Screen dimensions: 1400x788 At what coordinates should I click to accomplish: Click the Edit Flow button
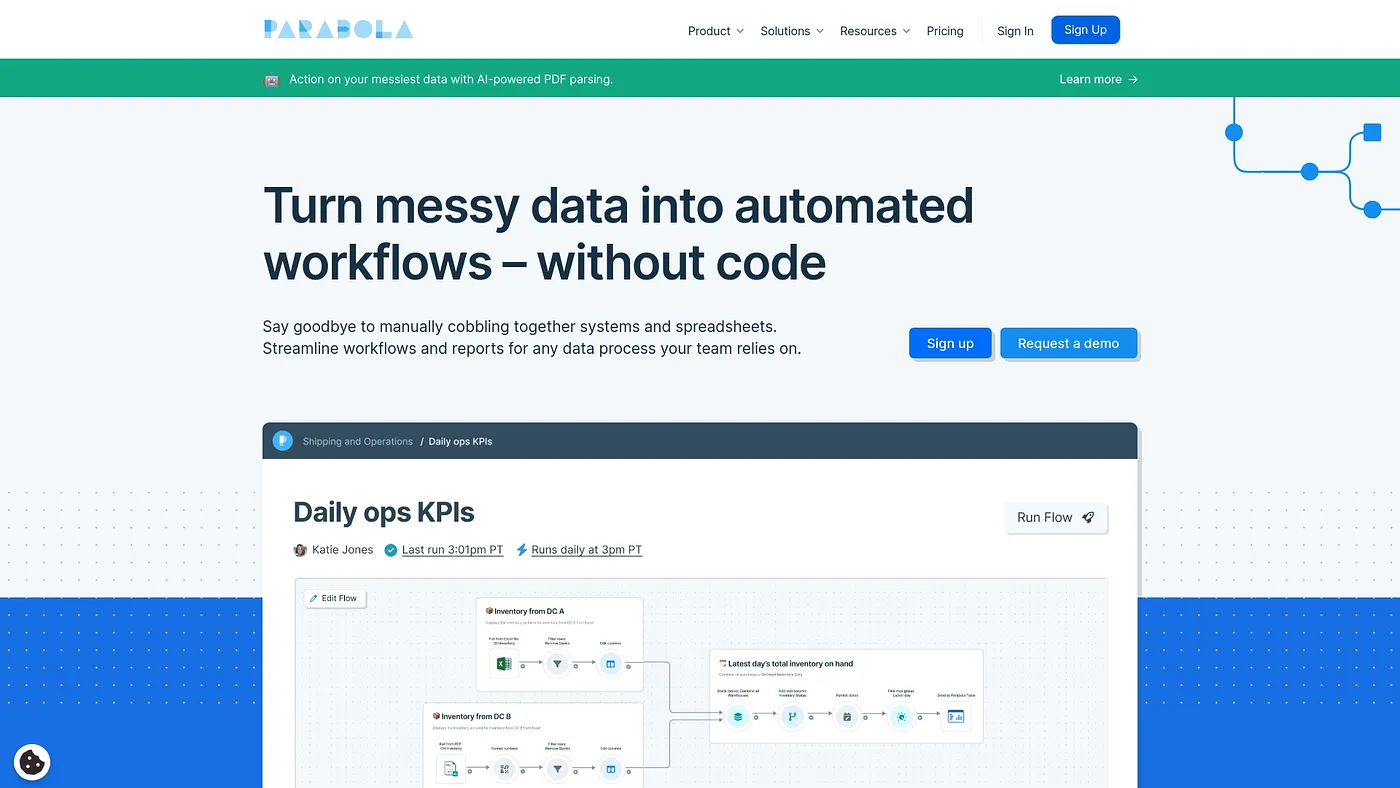coord(335,598)
